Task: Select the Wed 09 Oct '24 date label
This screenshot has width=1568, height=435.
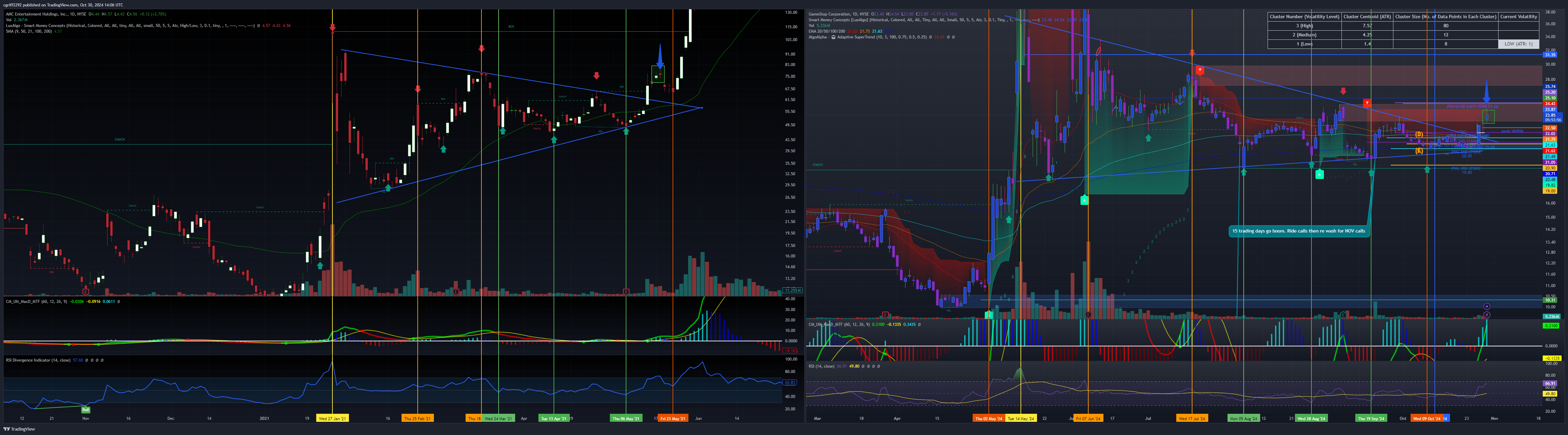Action: (1427, 418)
